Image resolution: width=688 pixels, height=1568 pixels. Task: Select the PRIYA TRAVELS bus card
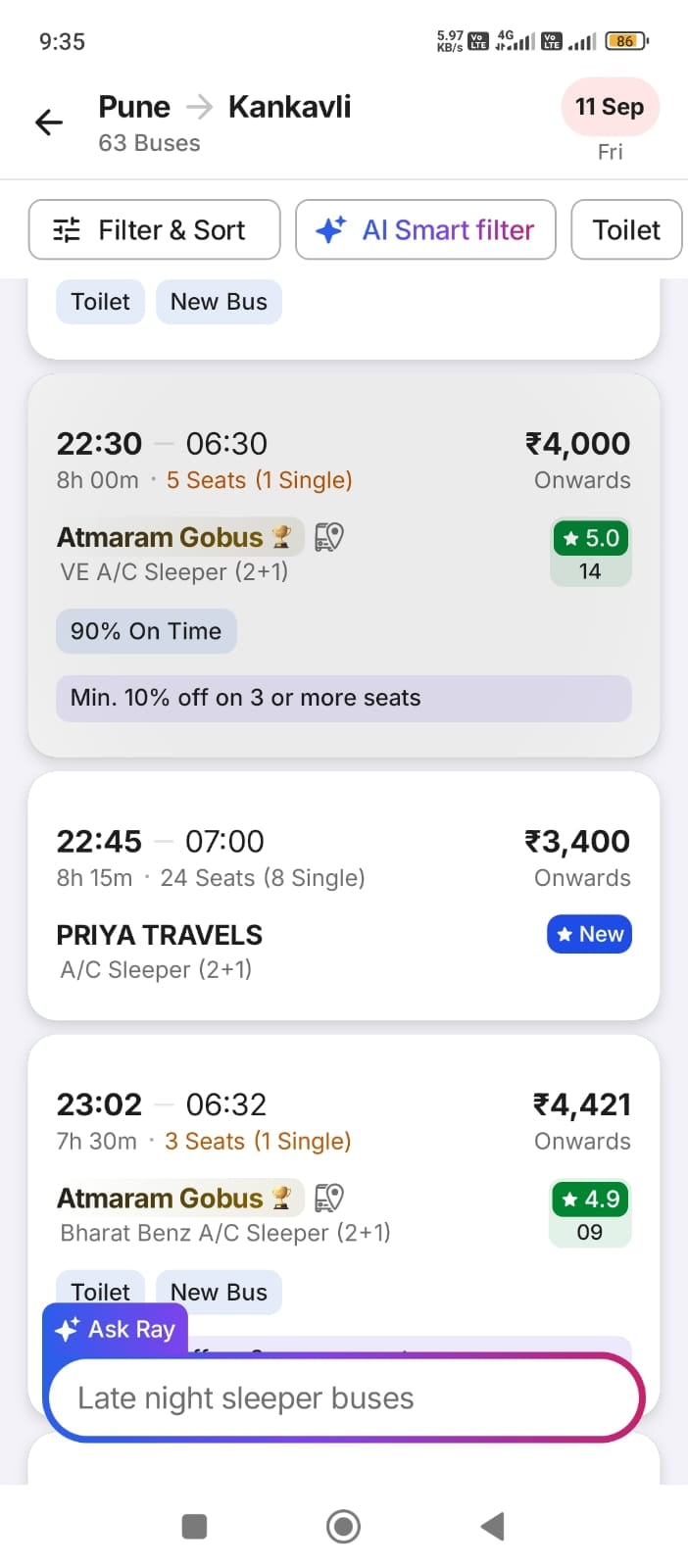tap(344, 896)
